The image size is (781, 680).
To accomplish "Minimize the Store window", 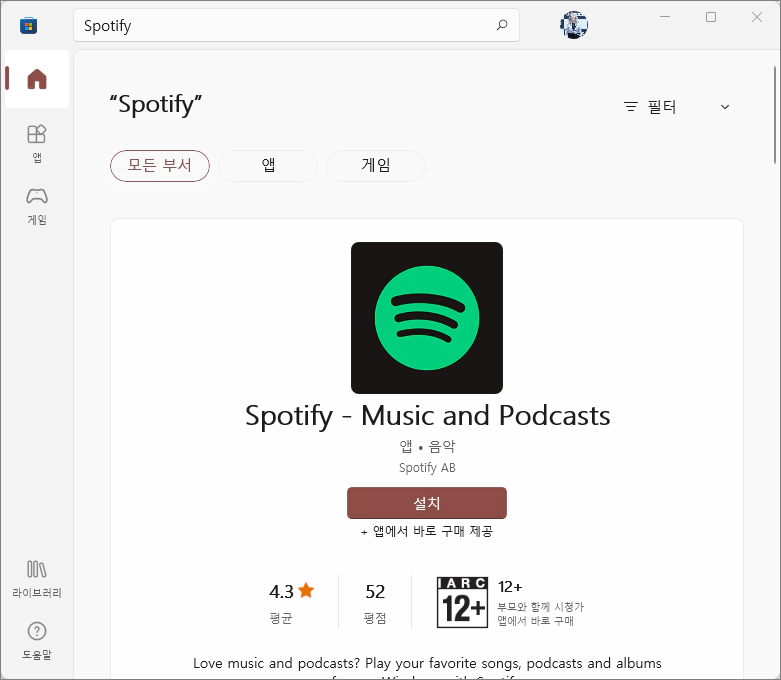I will click(x=665, y=17).
